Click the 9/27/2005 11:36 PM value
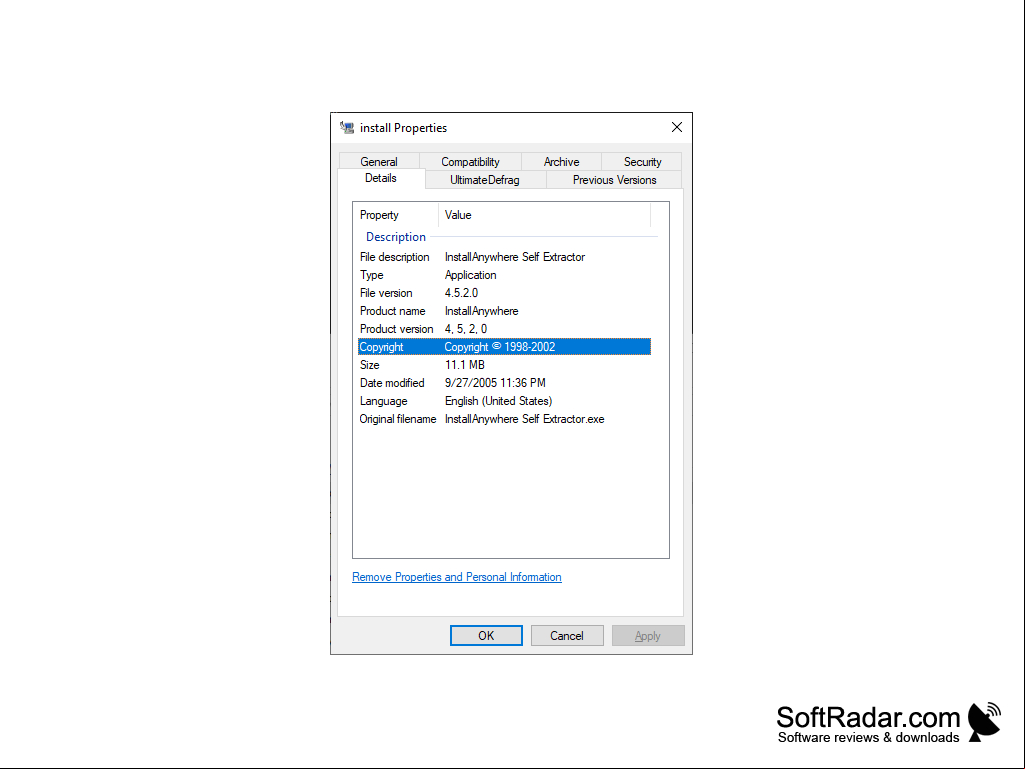Viewport: 1025px width, 769px height. click(x=495, y=383)
